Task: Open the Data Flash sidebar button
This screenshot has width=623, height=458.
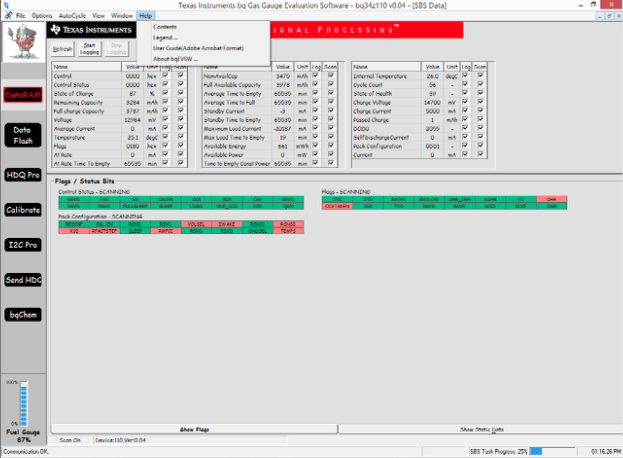Action: [23, 135]
